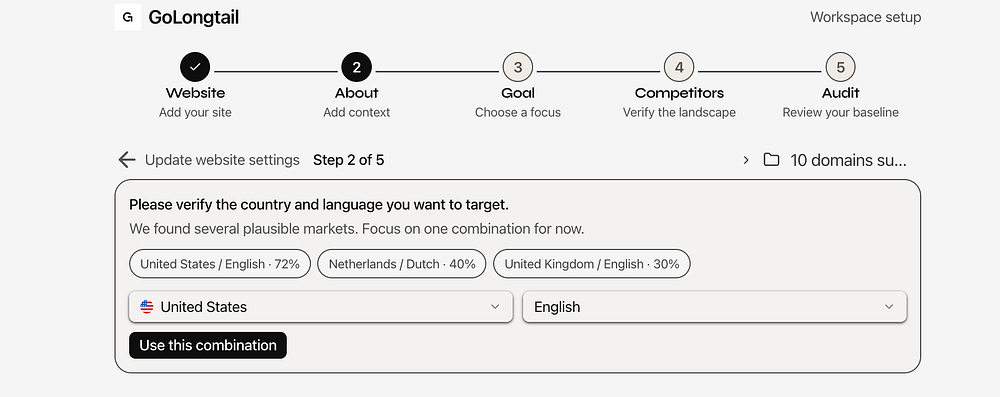Click the United States flag icon

(147, 307)
